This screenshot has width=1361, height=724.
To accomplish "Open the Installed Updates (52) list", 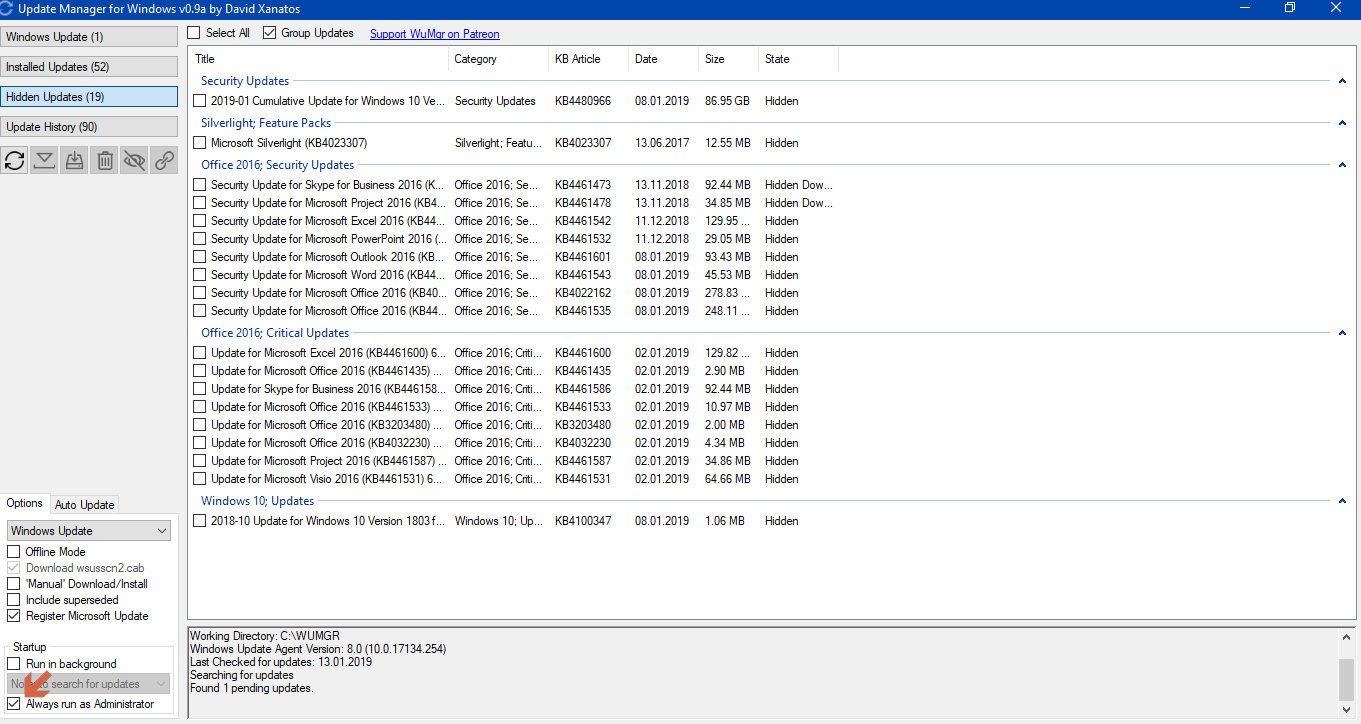I will [89, 67].
